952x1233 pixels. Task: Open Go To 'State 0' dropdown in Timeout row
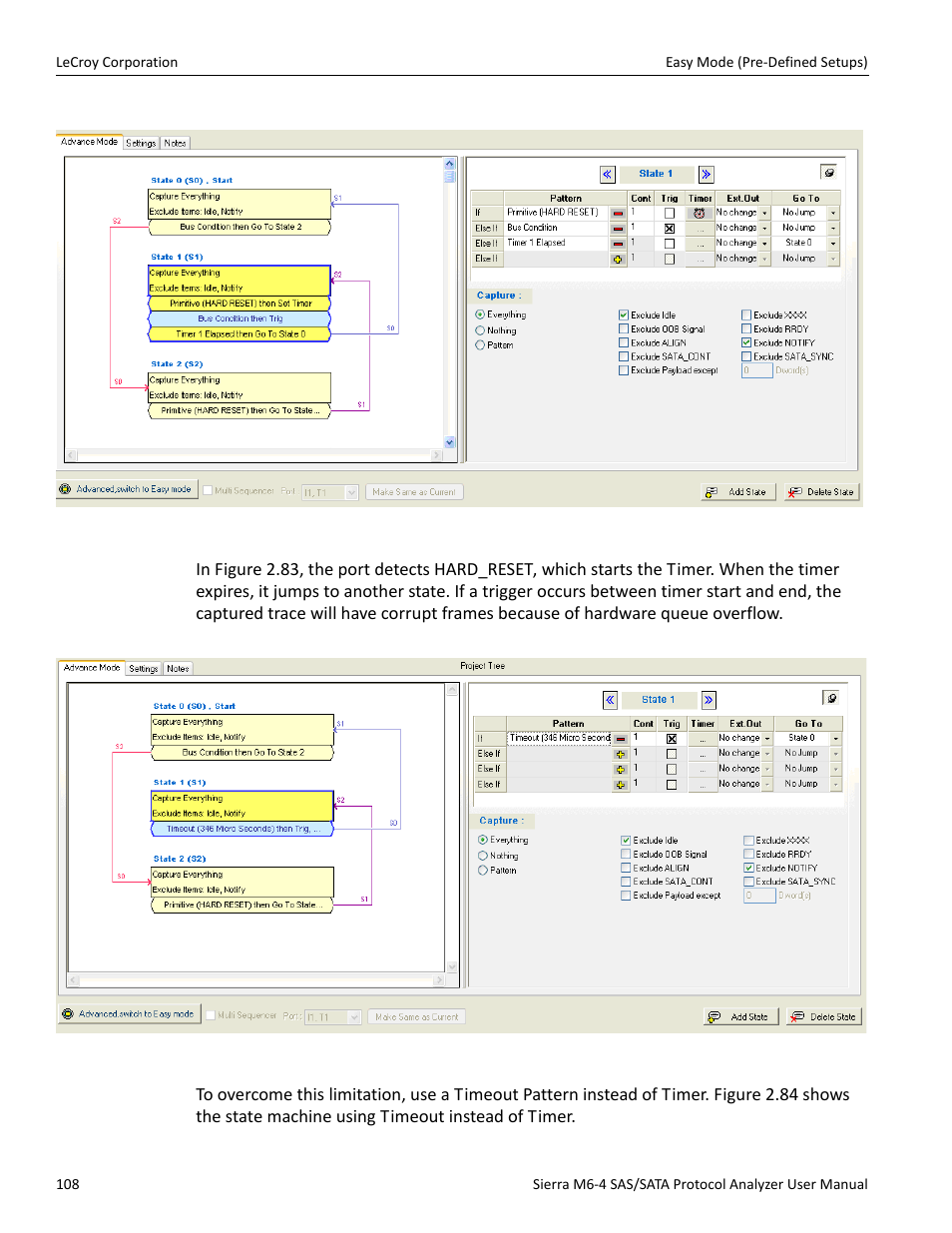tap(836, 739)
